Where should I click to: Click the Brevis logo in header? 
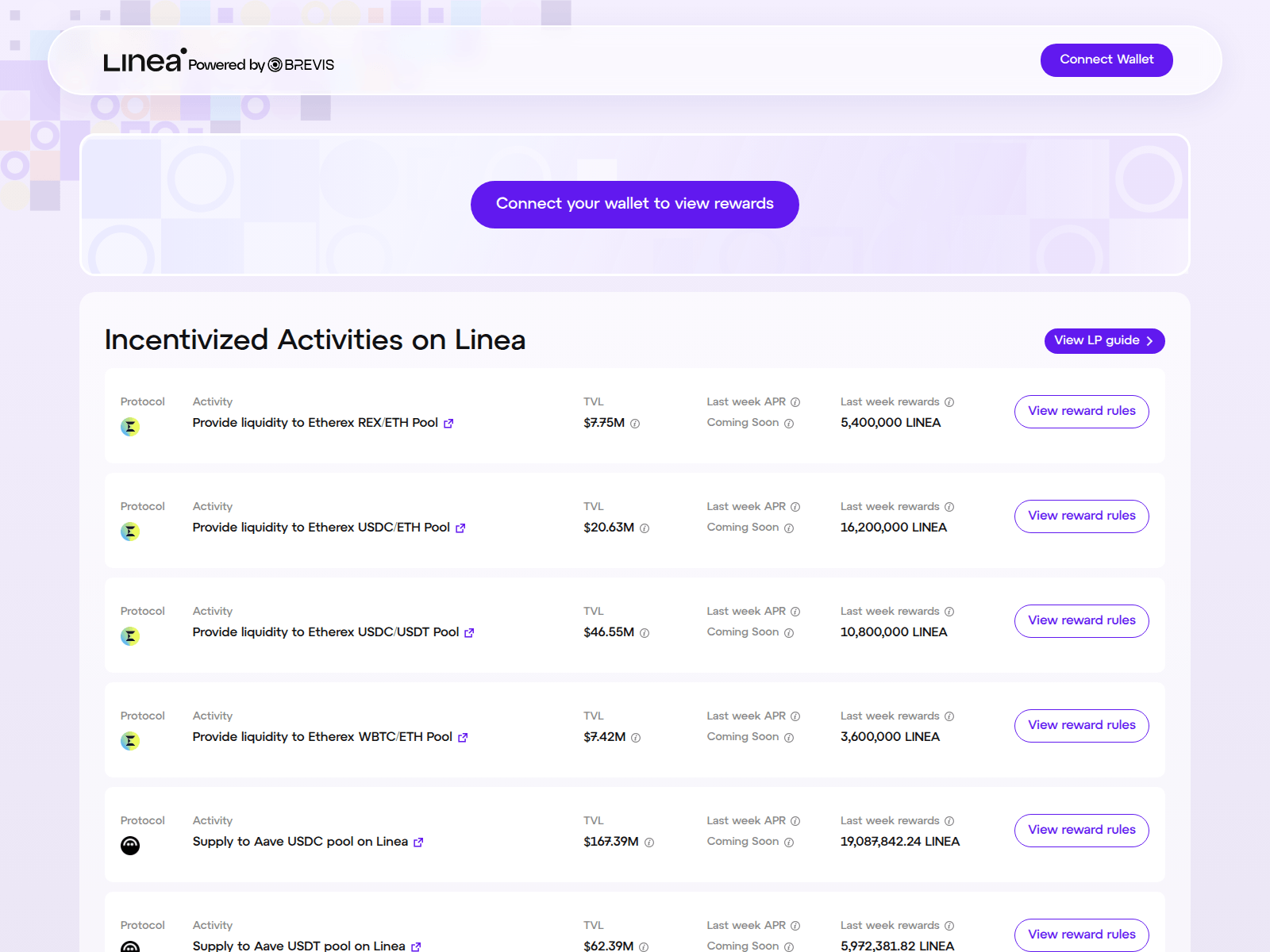(x=301, y=65)
